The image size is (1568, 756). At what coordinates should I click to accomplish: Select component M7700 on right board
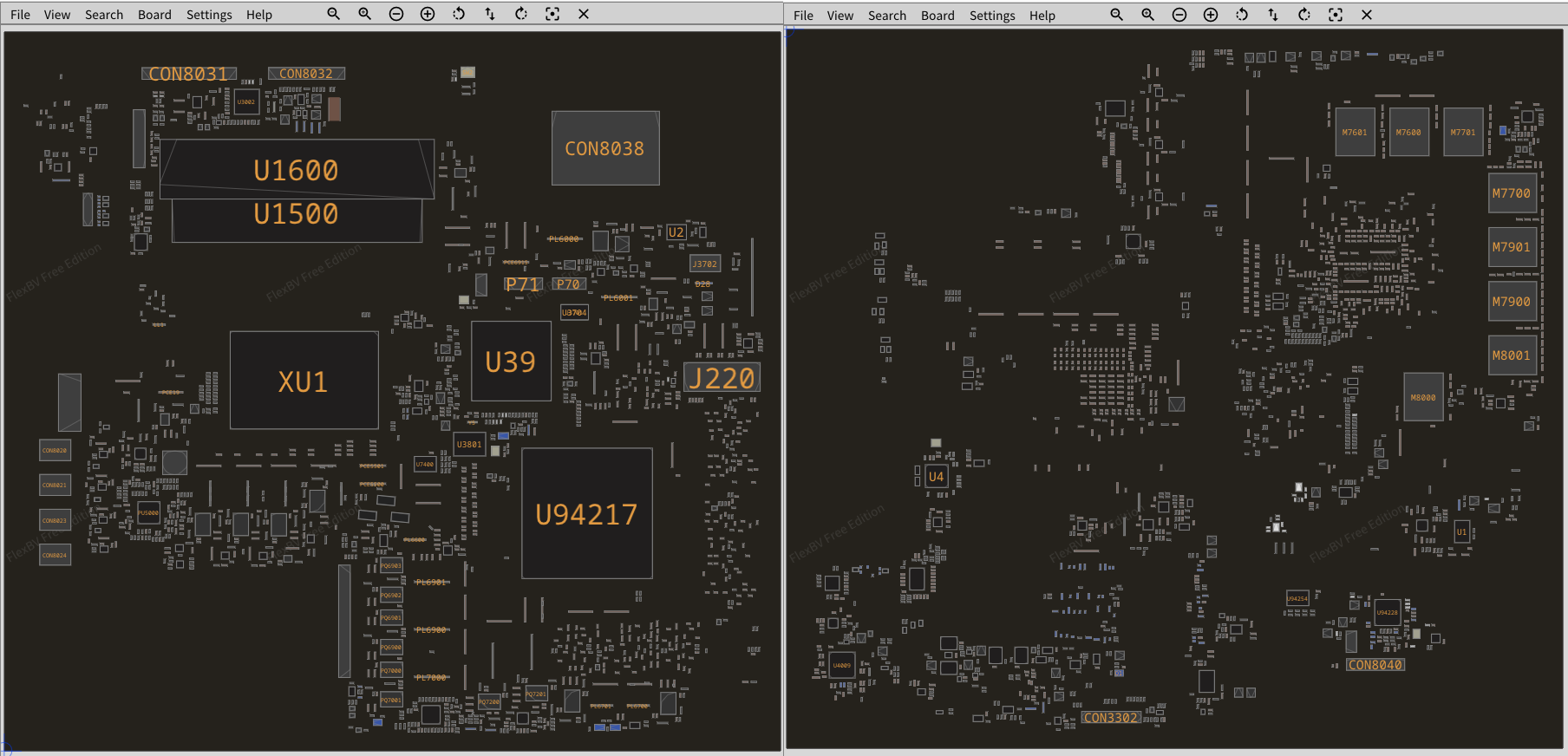1512,193
